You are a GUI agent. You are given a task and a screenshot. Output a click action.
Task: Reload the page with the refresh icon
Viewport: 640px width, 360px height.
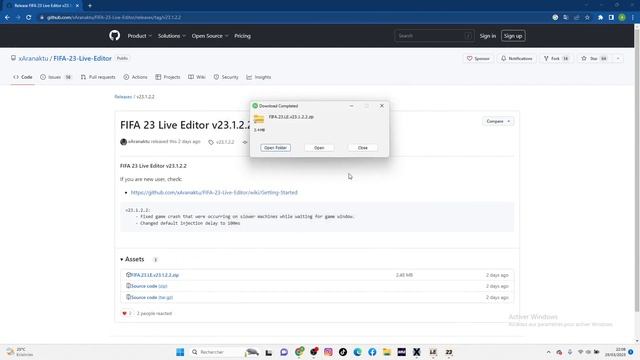point(29,18)
